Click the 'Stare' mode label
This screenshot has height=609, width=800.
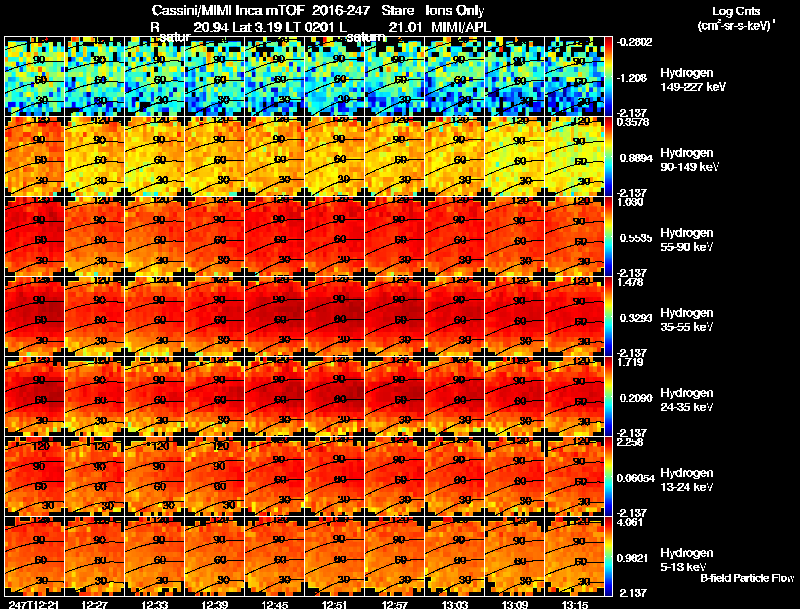(x=397, y=11)
